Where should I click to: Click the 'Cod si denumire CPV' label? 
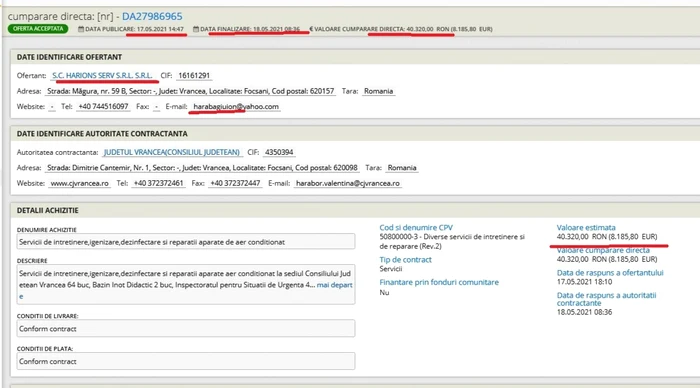(416, 227)
